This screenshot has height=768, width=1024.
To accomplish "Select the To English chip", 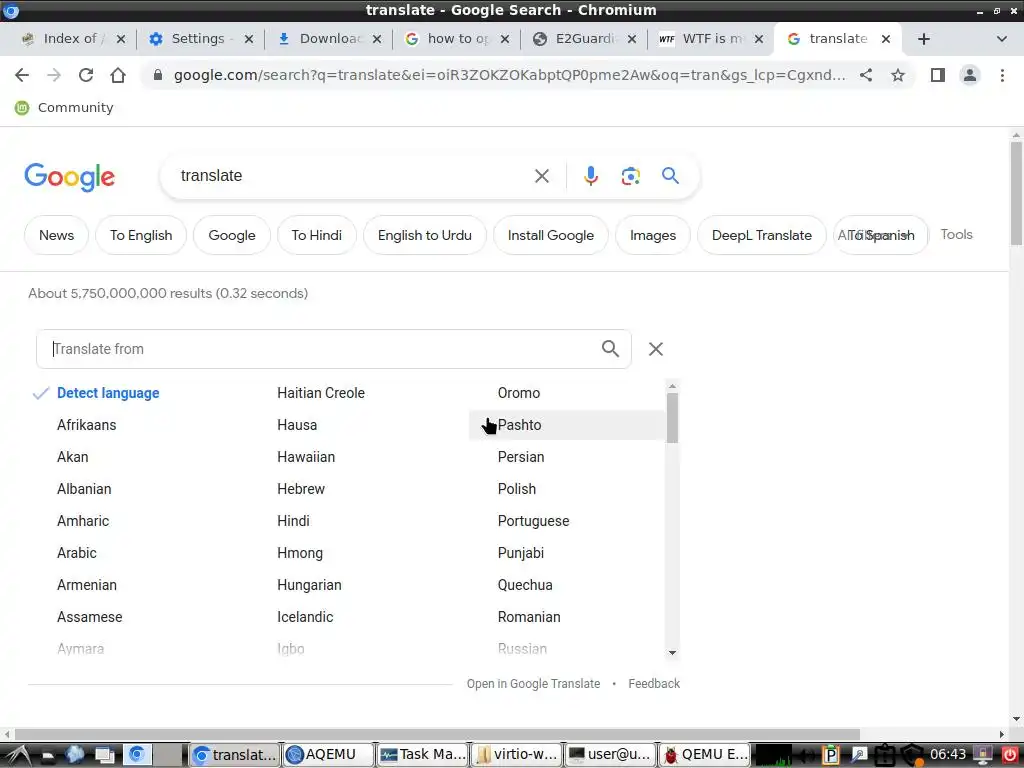I will (x=141, y=235).
